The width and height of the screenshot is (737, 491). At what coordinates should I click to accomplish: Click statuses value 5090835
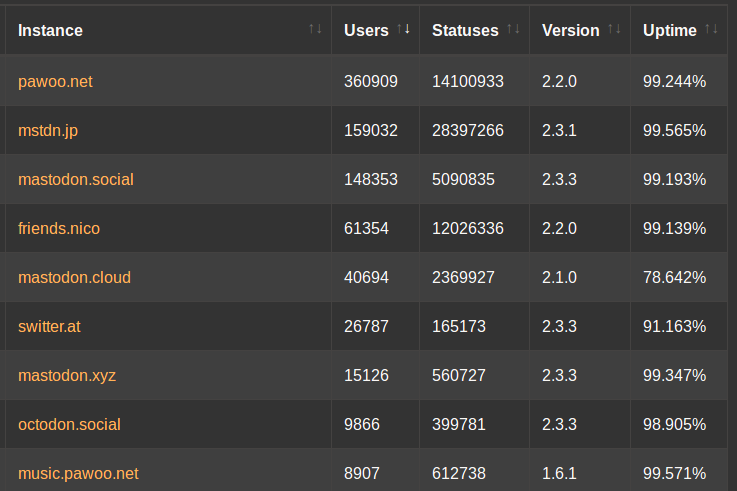click(x=463, y=179)
